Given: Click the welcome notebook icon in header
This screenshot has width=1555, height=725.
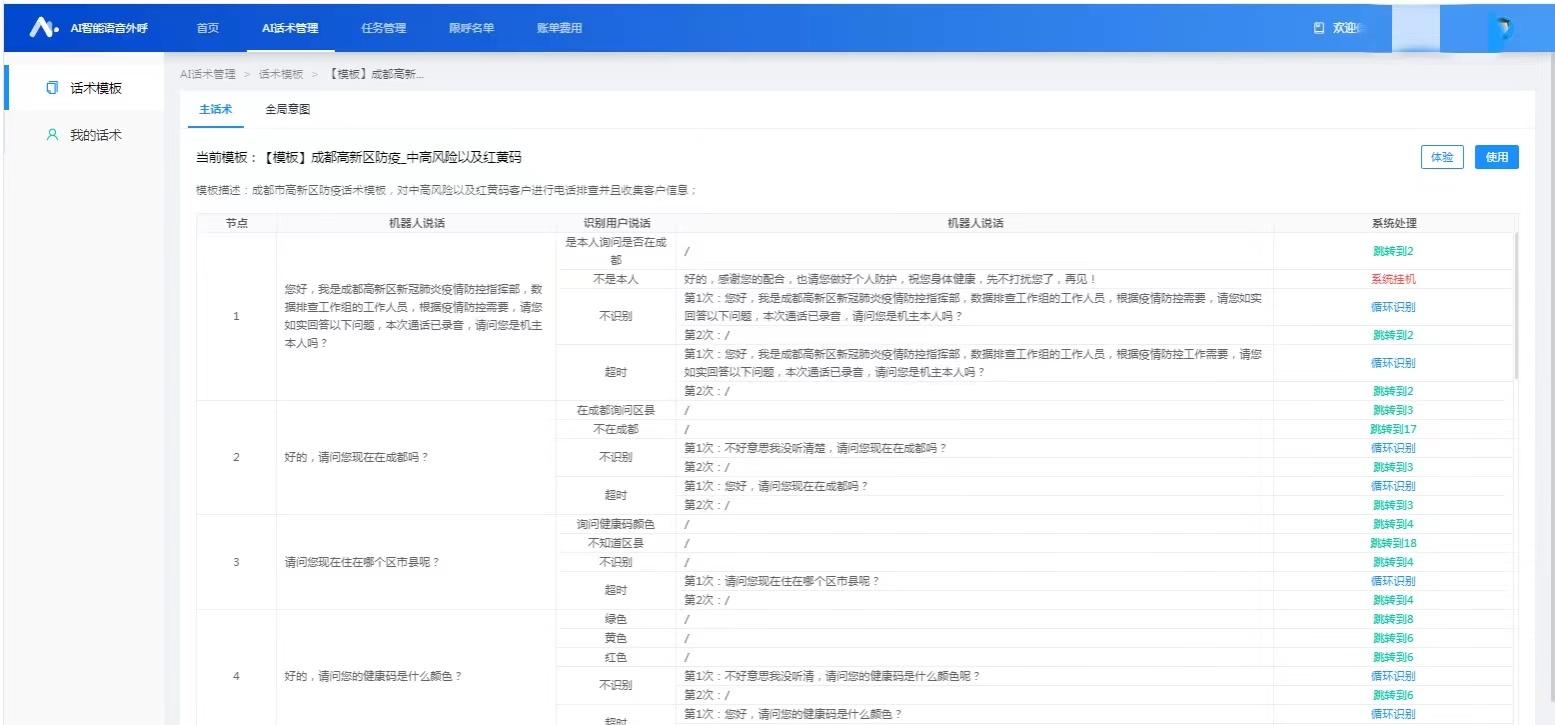Looking at the screenshot, I should (x=1319, y=28).
